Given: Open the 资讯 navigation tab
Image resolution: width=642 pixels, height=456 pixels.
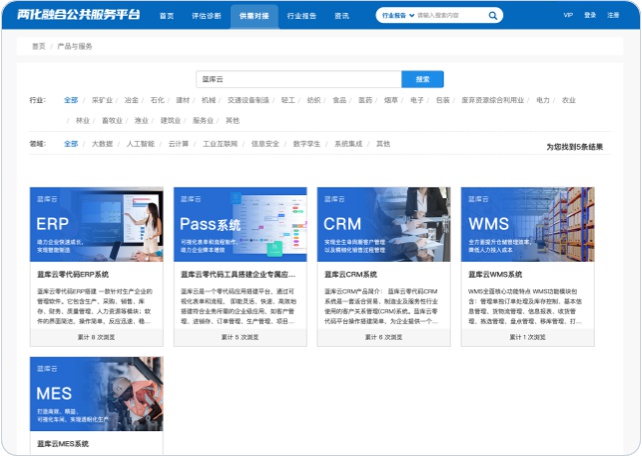Looking at the screenshot, I should click(x=341, y=16).
